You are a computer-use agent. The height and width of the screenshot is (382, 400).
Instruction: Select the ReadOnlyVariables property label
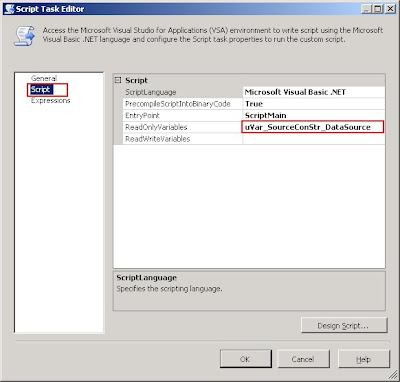pos(156,127)
